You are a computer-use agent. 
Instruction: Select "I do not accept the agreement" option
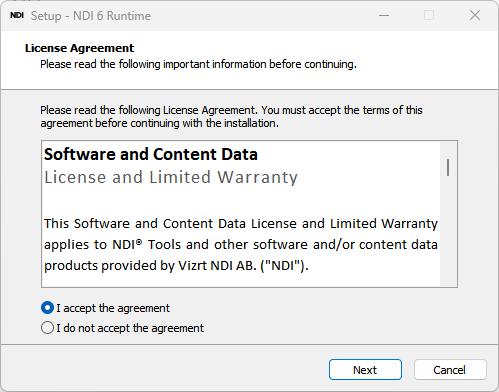pos(47,328)
